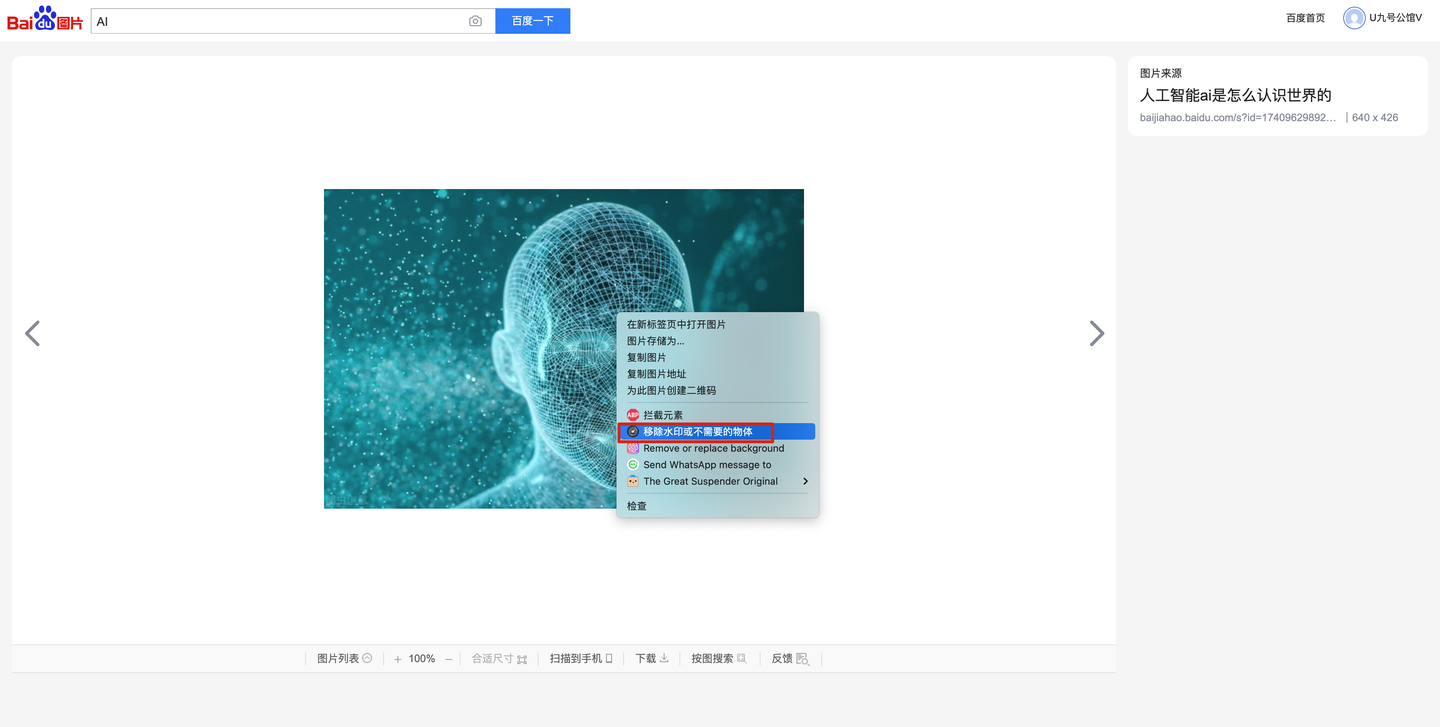1440x727 pixels.
Task: Click the 图片来源 label
Action: [1161, 73]
